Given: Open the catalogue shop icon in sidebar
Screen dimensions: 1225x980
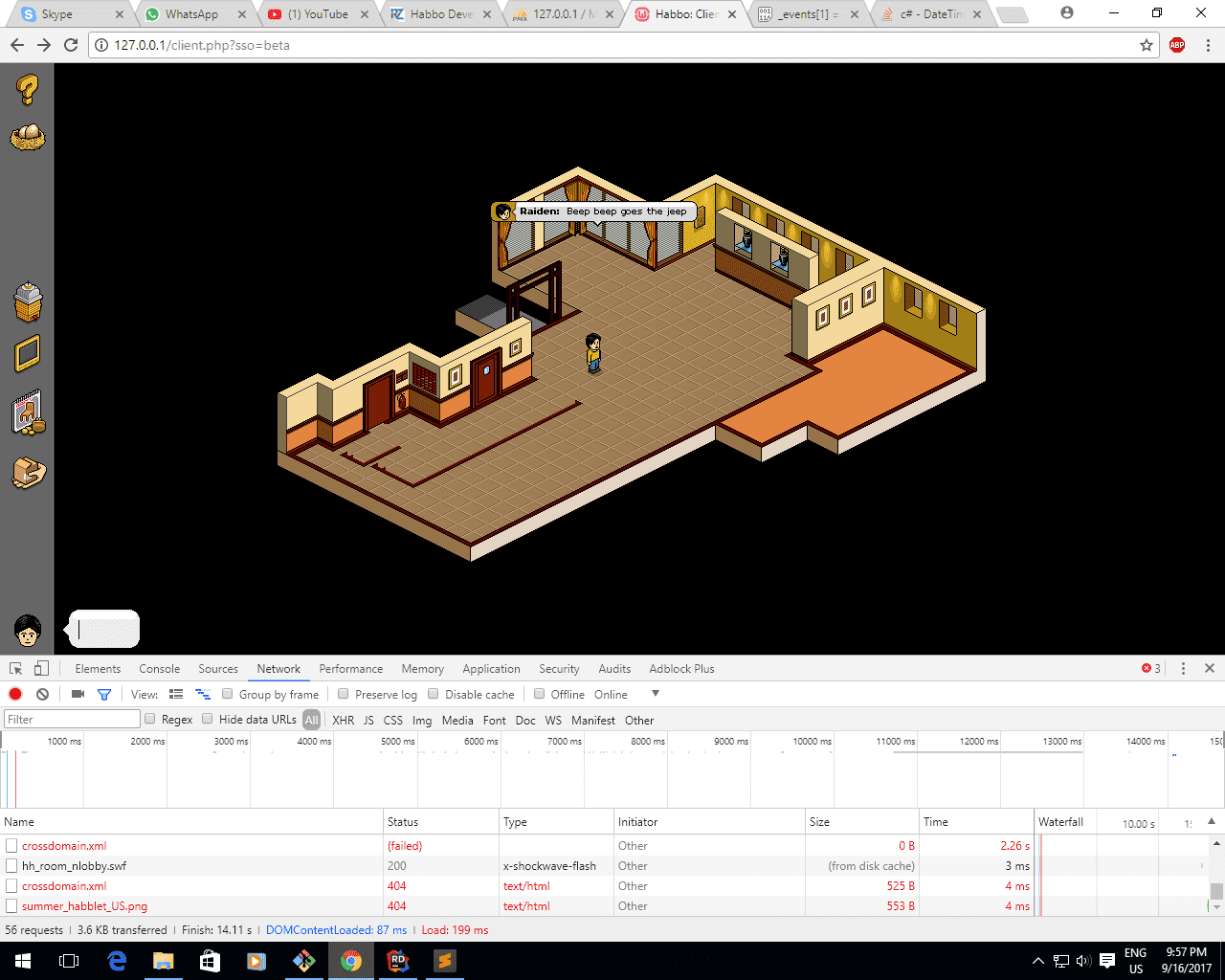Looking at the screenshot, I should 28,301.
